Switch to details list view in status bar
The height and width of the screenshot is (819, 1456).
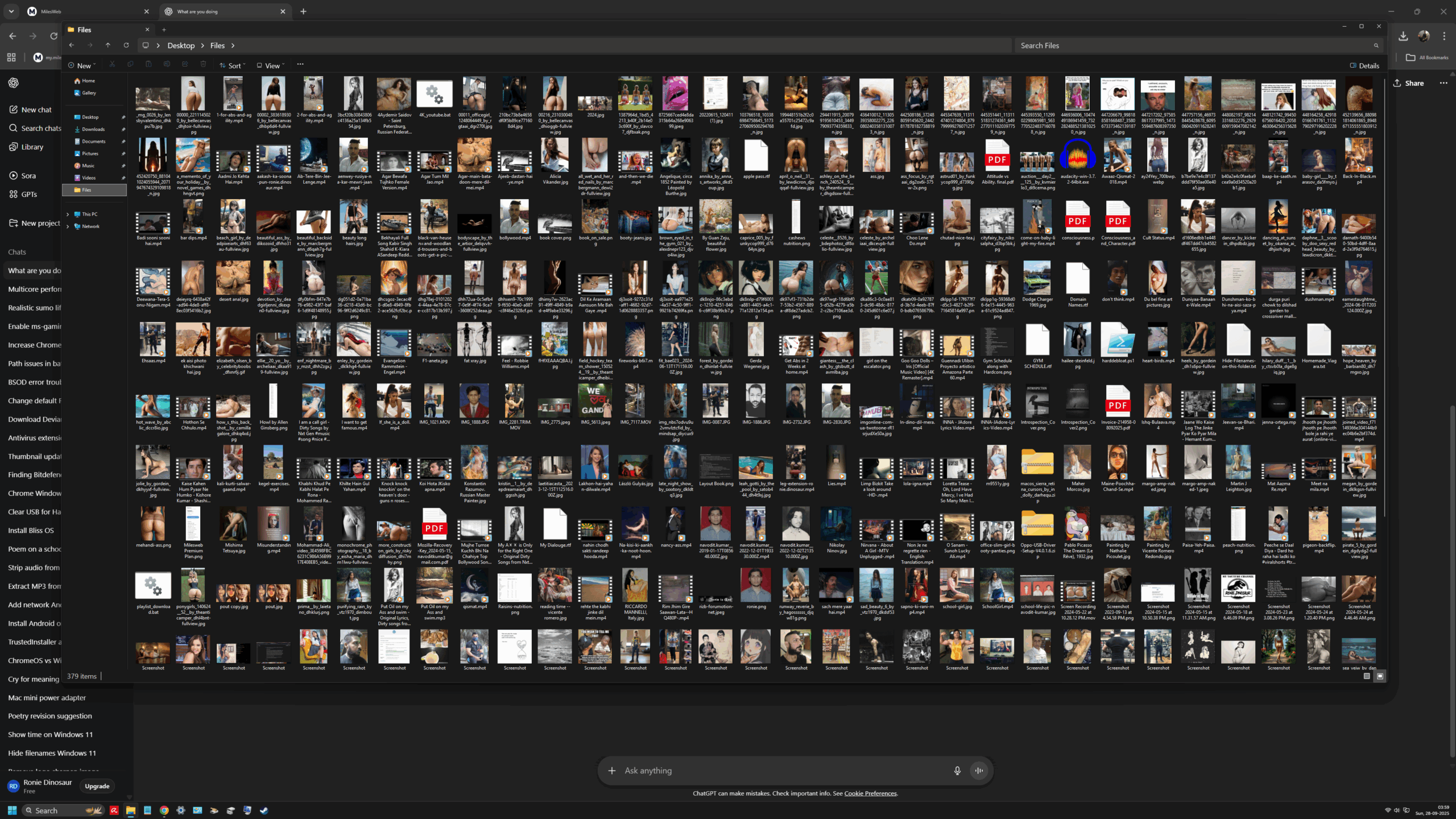tap(1367, 676)
